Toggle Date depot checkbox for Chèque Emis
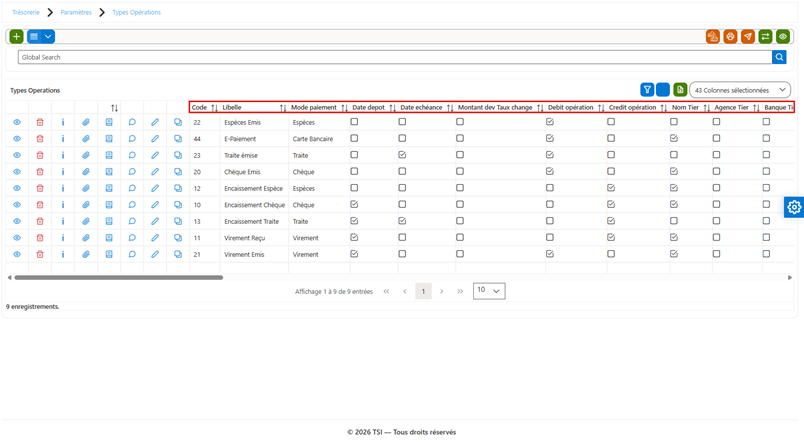 [354, 171]
